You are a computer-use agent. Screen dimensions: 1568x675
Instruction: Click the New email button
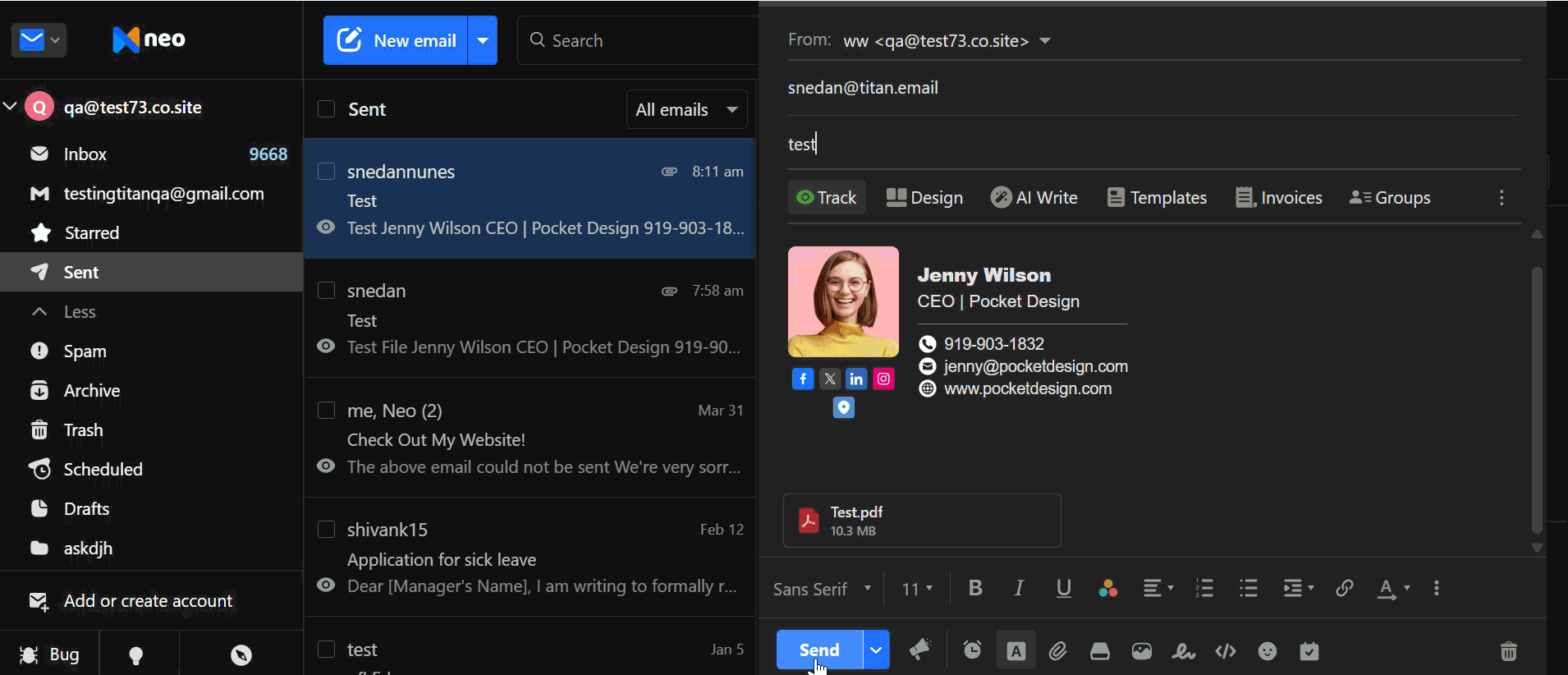395,40
